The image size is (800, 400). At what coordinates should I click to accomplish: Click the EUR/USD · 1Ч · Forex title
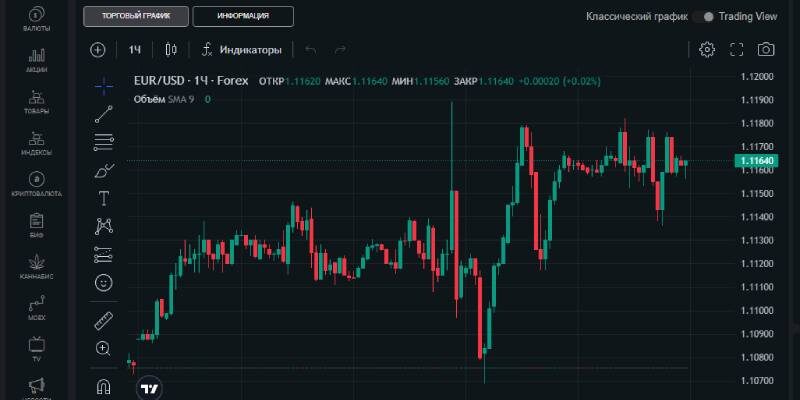pos(191,81)
